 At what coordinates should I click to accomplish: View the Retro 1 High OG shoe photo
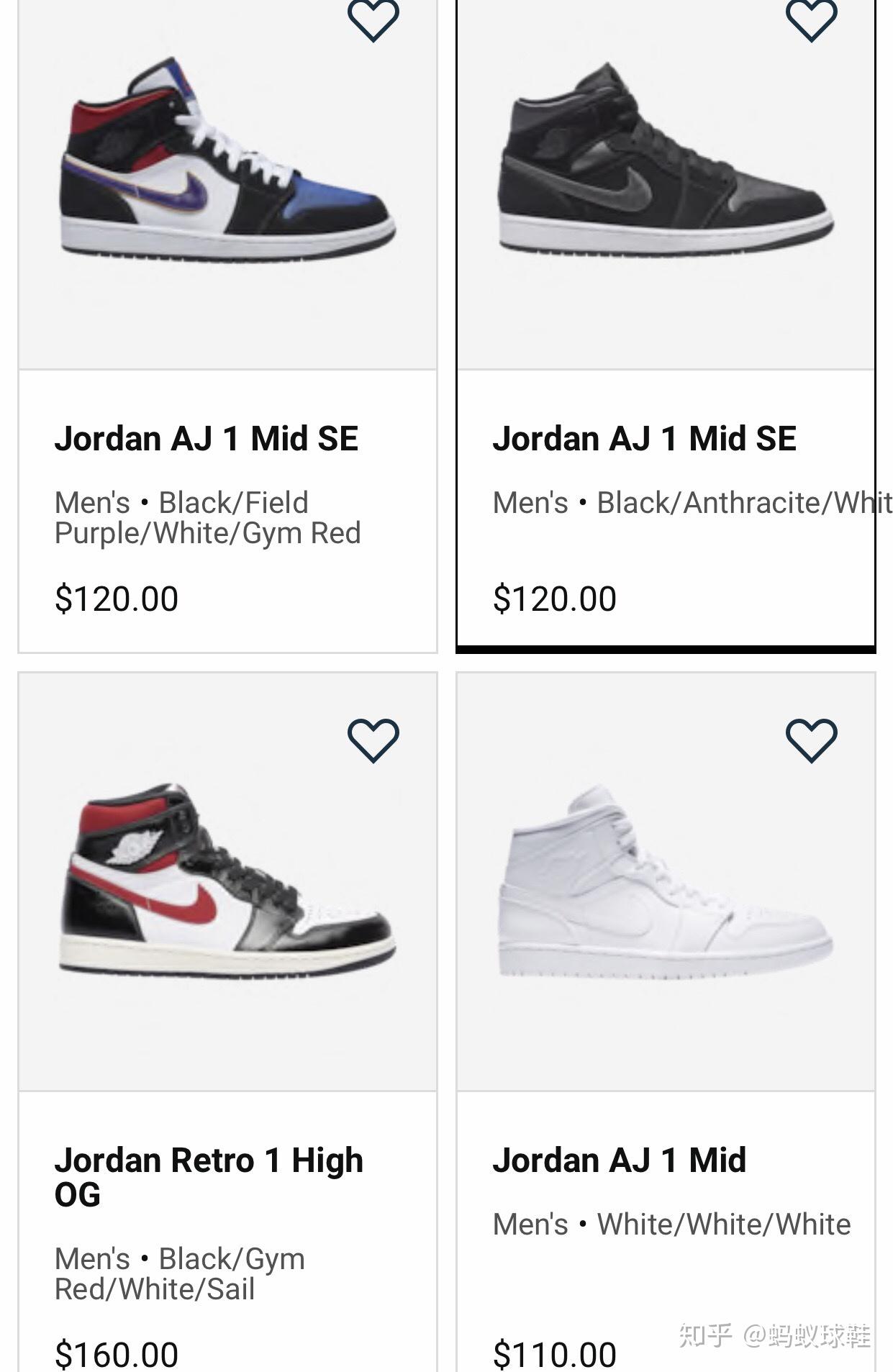[x=227, y=881]
